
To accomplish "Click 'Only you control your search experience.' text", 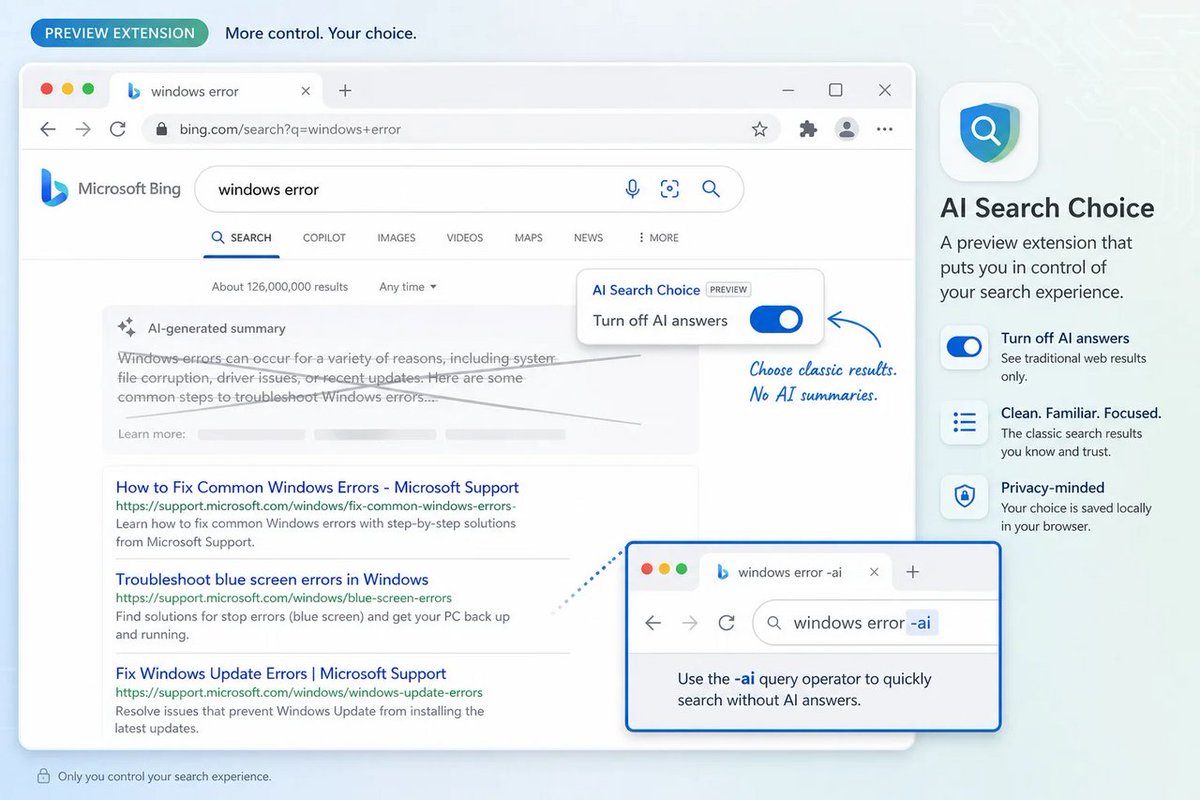I will (x=164, y=776).
